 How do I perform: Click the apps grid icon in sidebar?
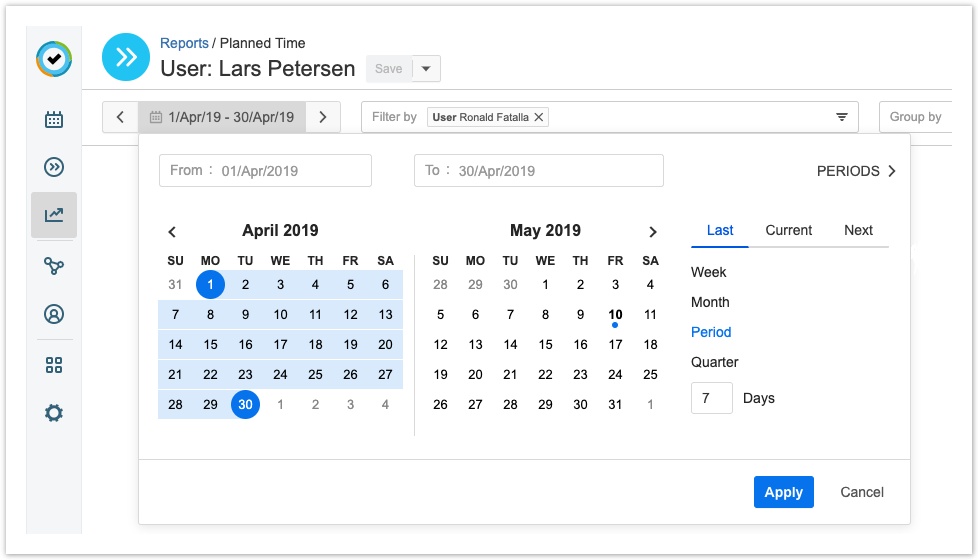point(54,365)
